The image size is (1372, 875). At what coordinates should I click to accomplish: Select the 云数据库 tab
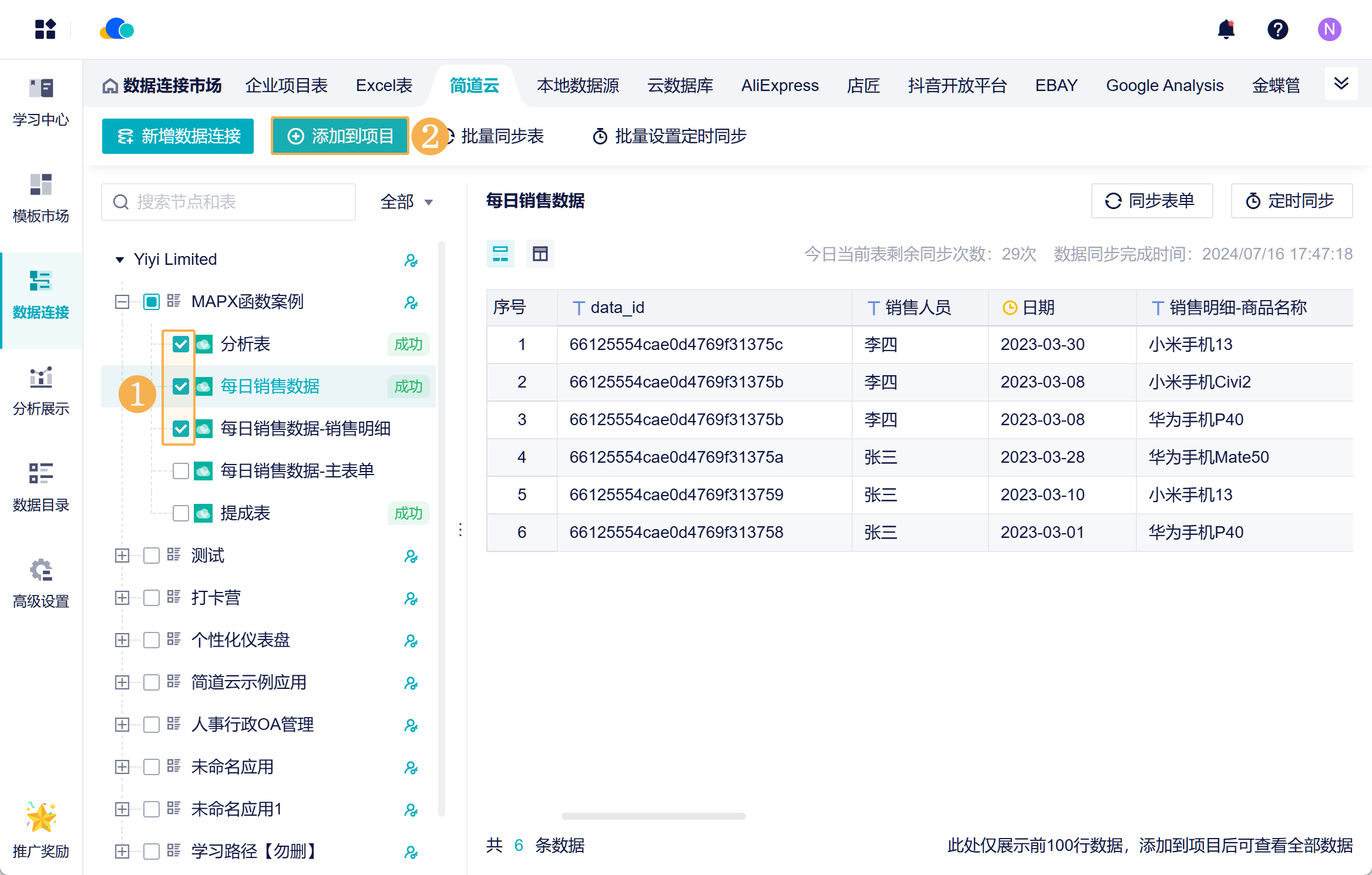pyautogui.click(x=680, y=86)
